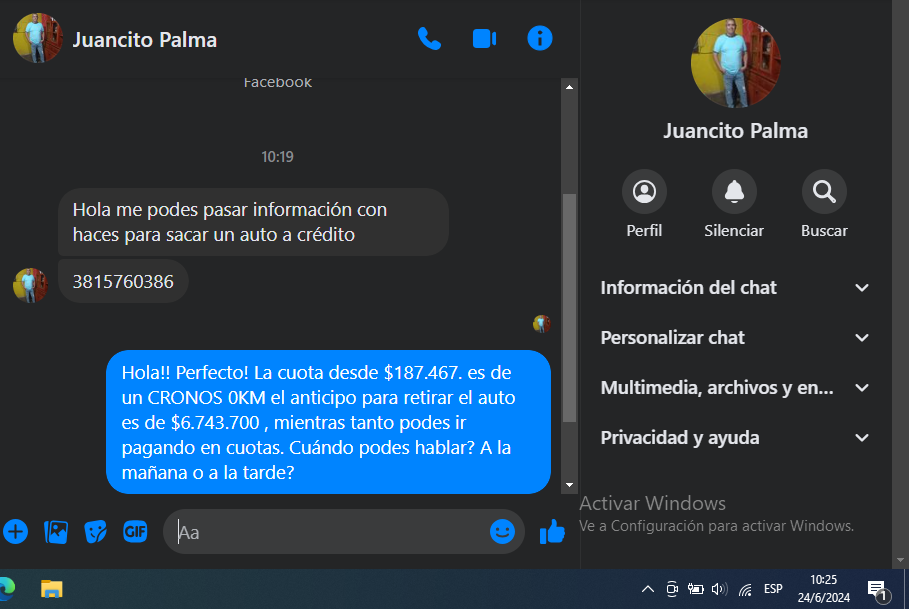909x609 pixels.
Task: Search in conversation with Buscar
Action: [824, 204]
